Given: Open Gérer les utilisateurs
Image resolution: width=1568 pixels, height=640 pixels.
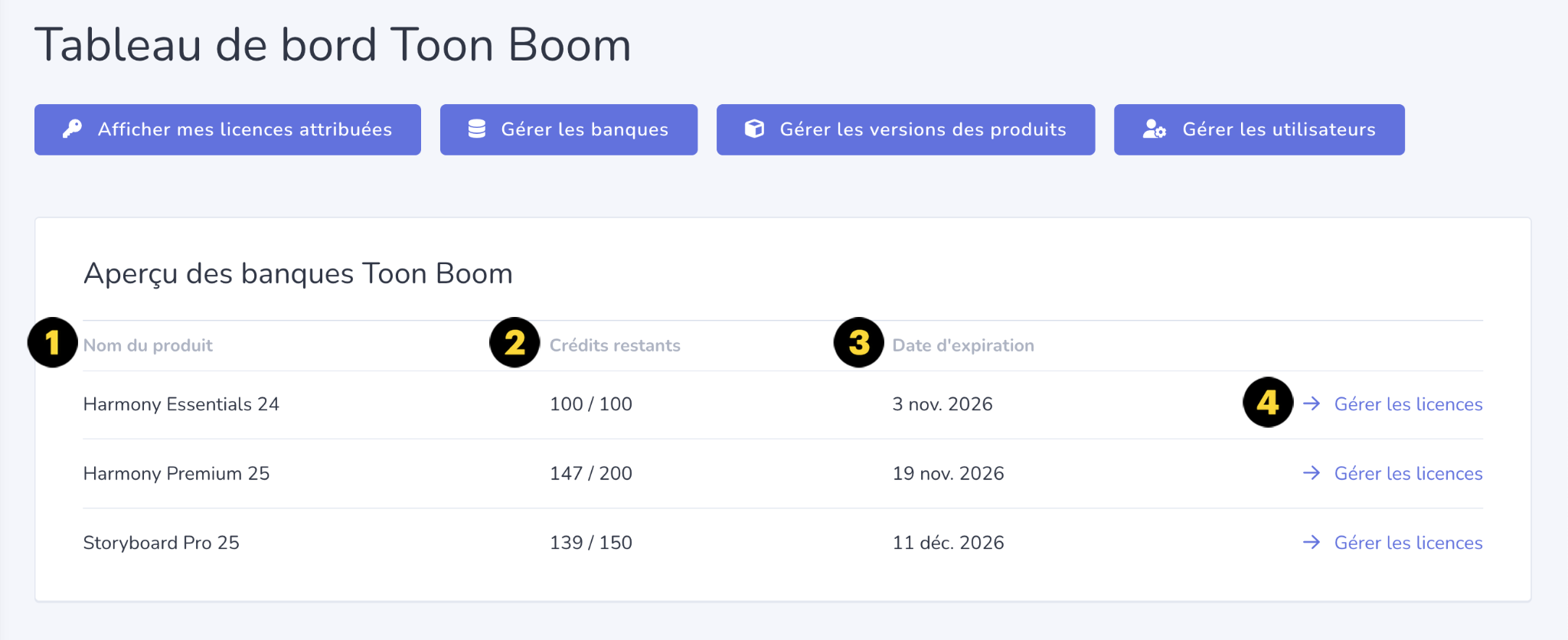Looking at the screenshot, I should point(1259,129).
